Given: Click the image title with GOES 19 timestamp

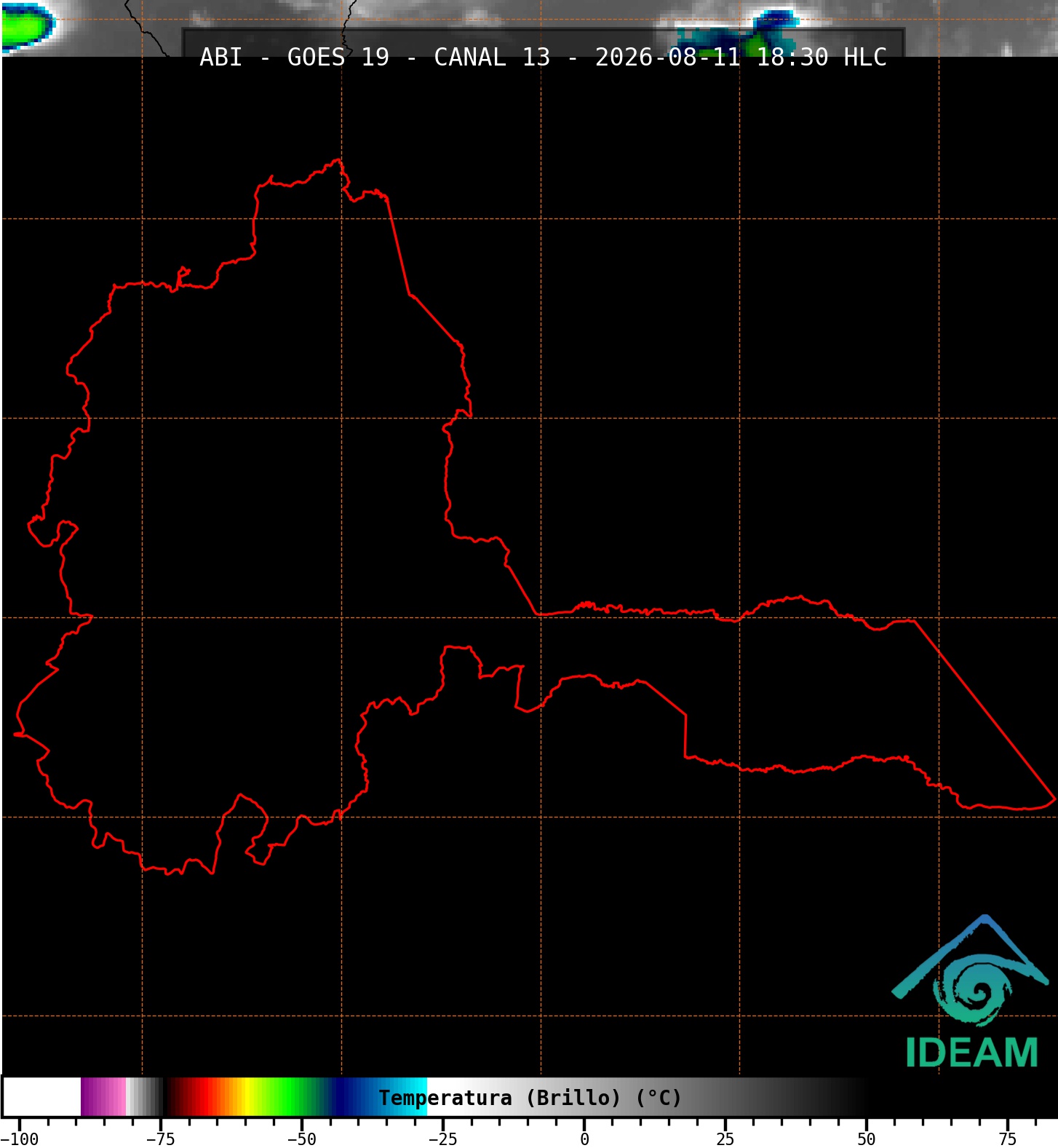Looking at the screenshot, I should [543, 58].
